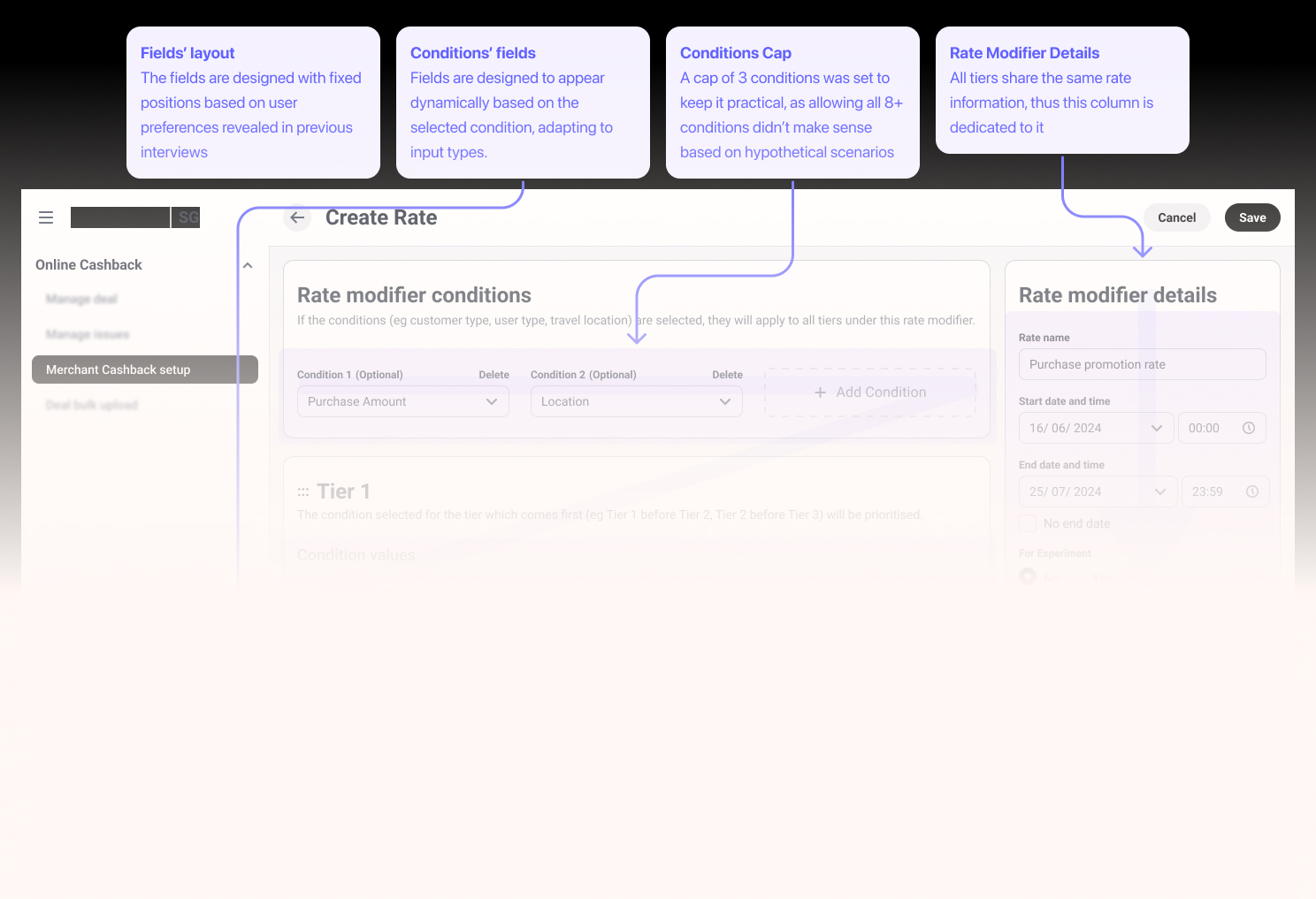Viewport: 1316px width, 899px height.
Task: Click the plus icon in Add Condition
Action: point(820,392)
